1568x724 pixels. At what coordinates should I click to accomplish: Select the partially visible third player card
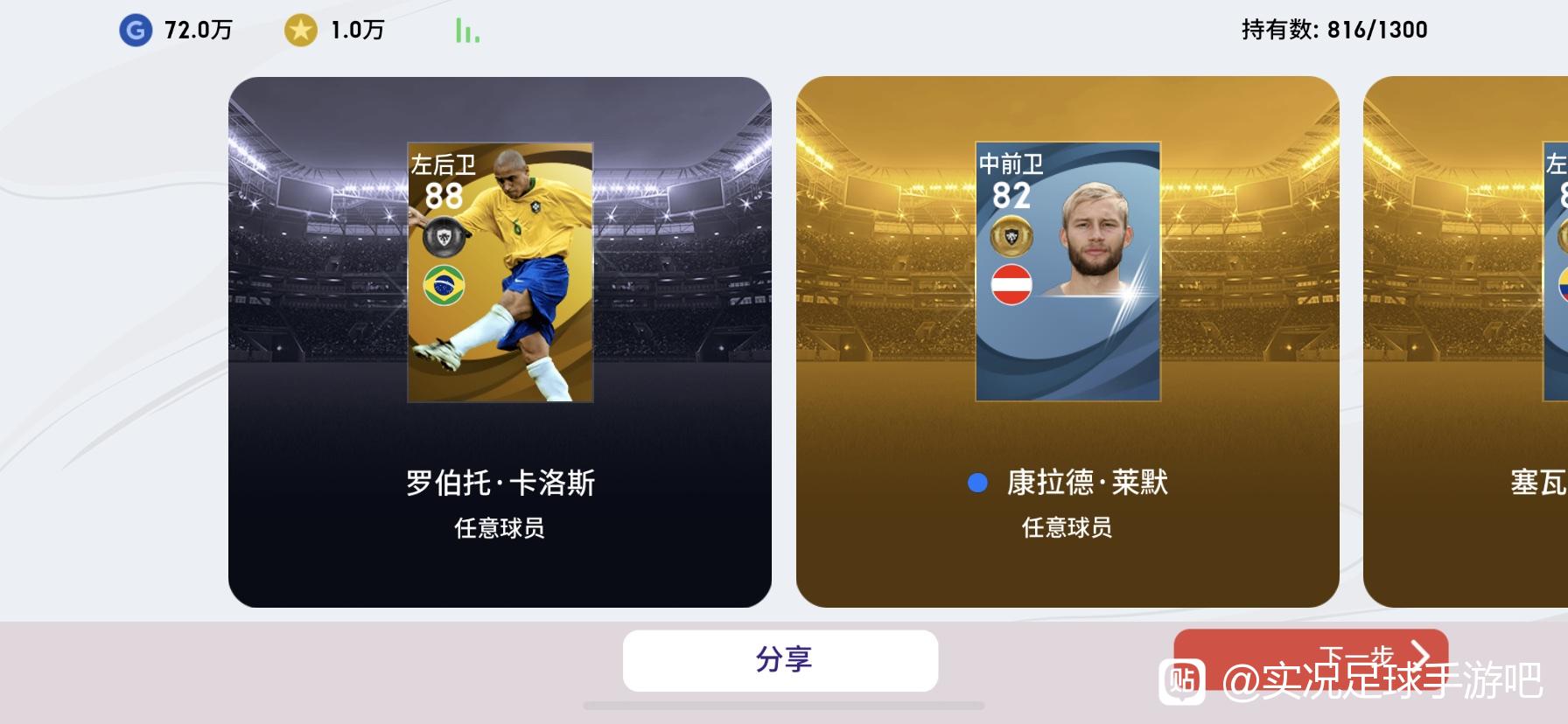pos(1466,342)
